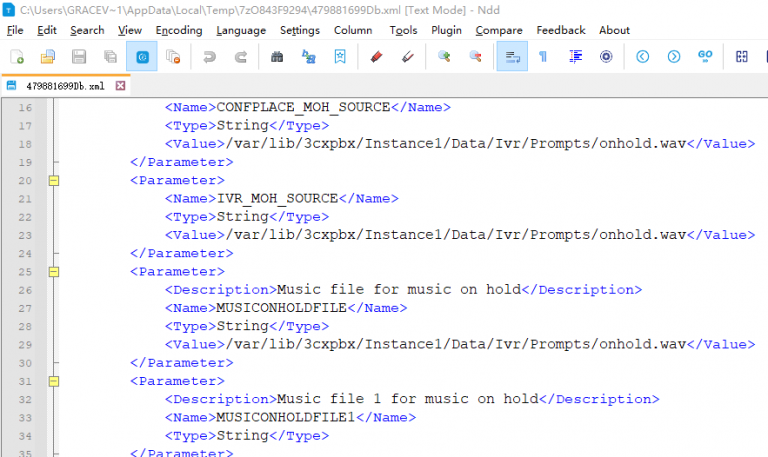Collapse the Parameter block at line 31
Screen dimensions: 768x457
click(54, 381)
